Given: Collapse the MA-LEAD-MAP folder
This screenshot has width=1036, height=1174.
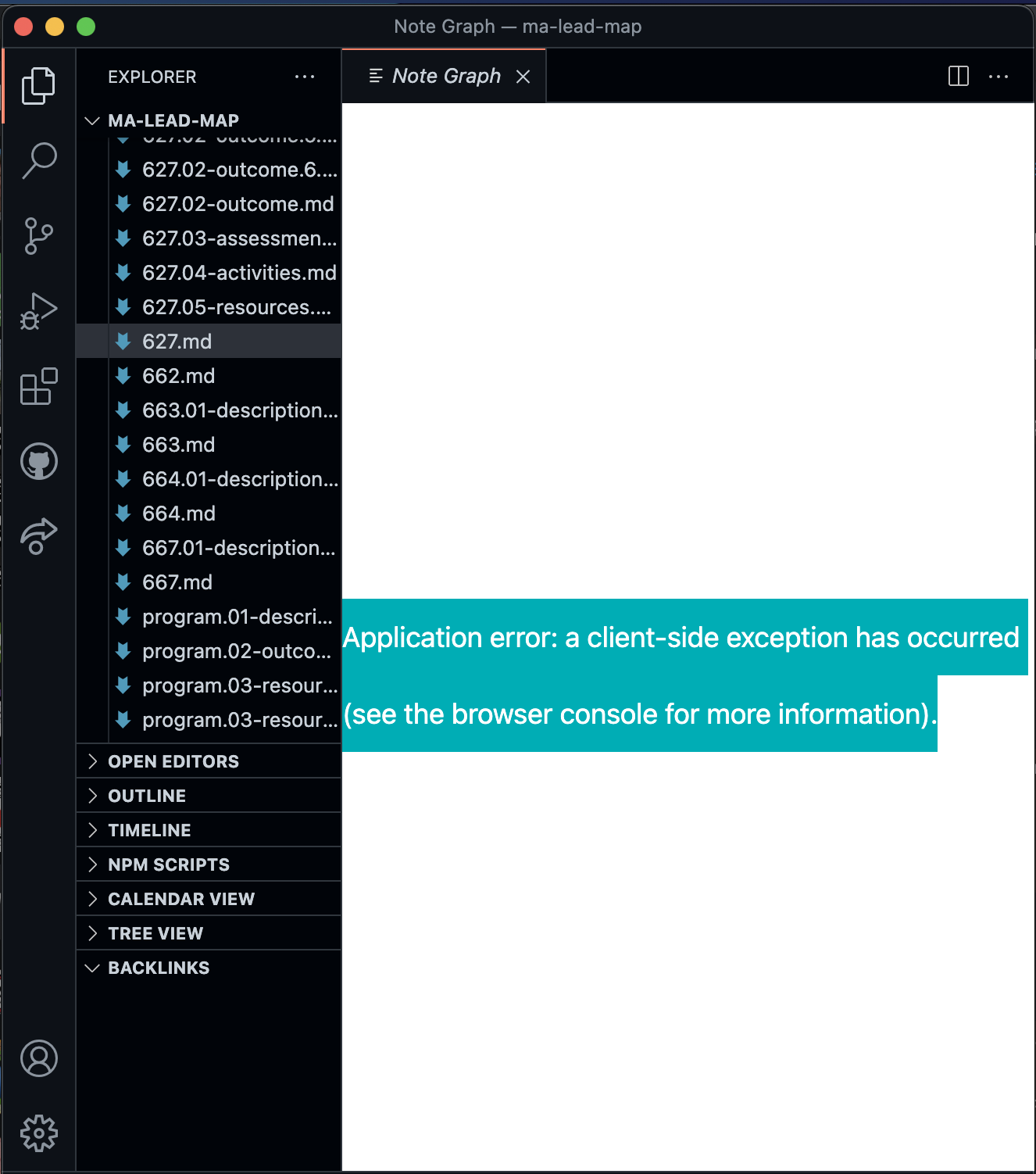Looking at the screenshot, I should pyautogui.click(x=91, y=120).
